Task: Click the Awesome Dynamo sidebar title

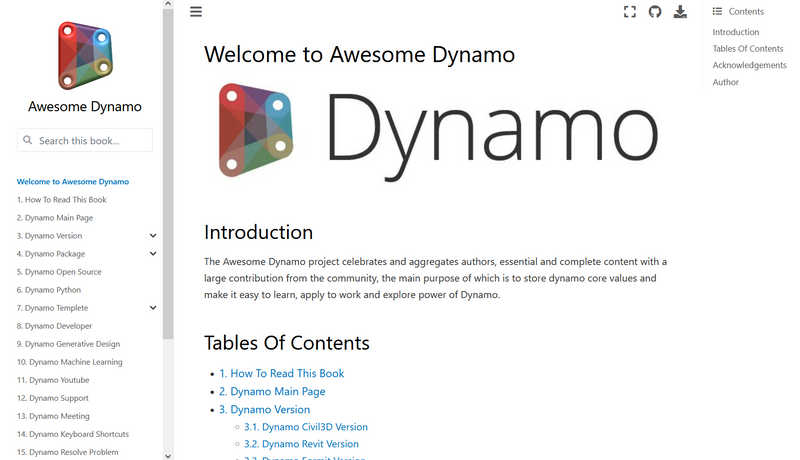Action: pos(85,107)
